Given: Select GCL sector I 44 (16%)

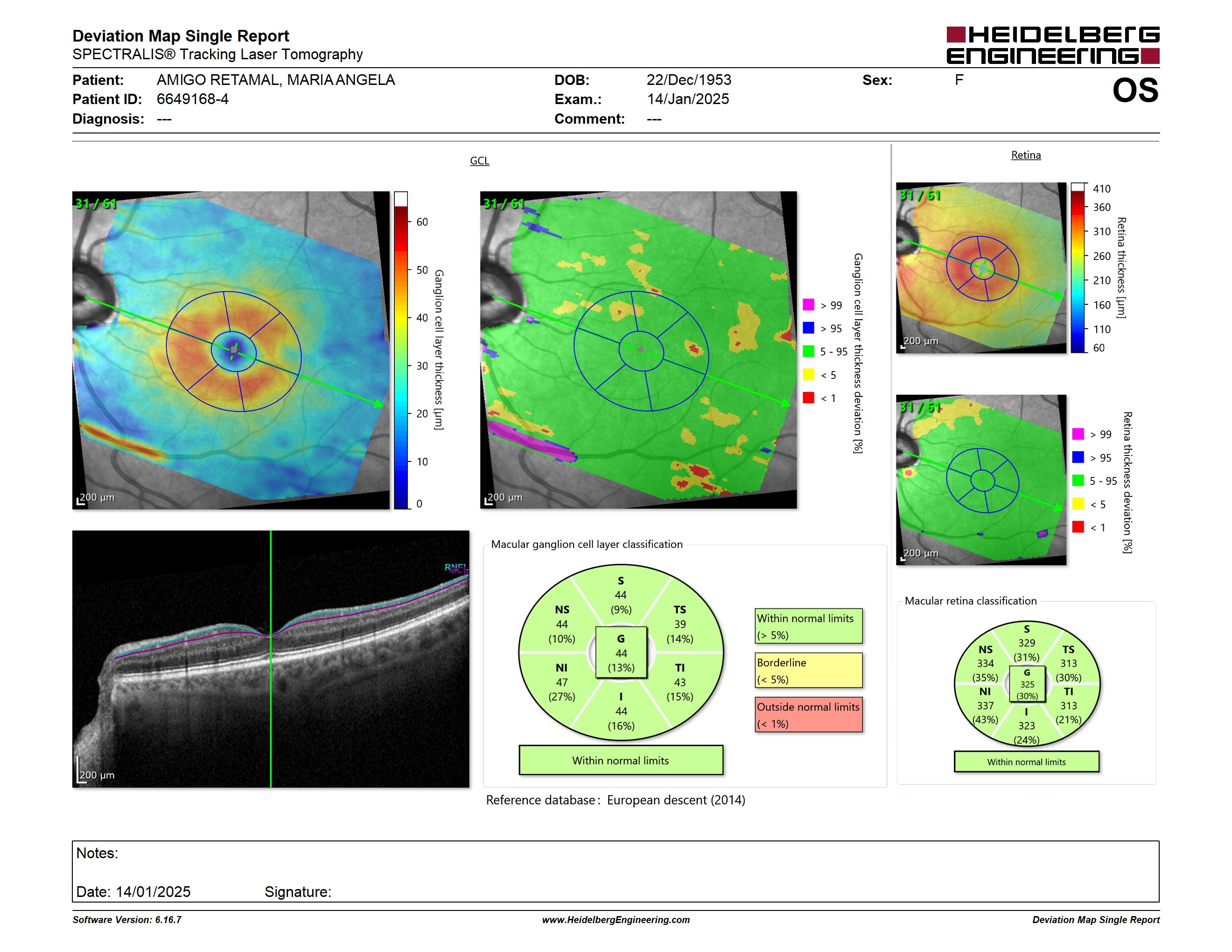Looking at the screenshot, I should point(621,711).
